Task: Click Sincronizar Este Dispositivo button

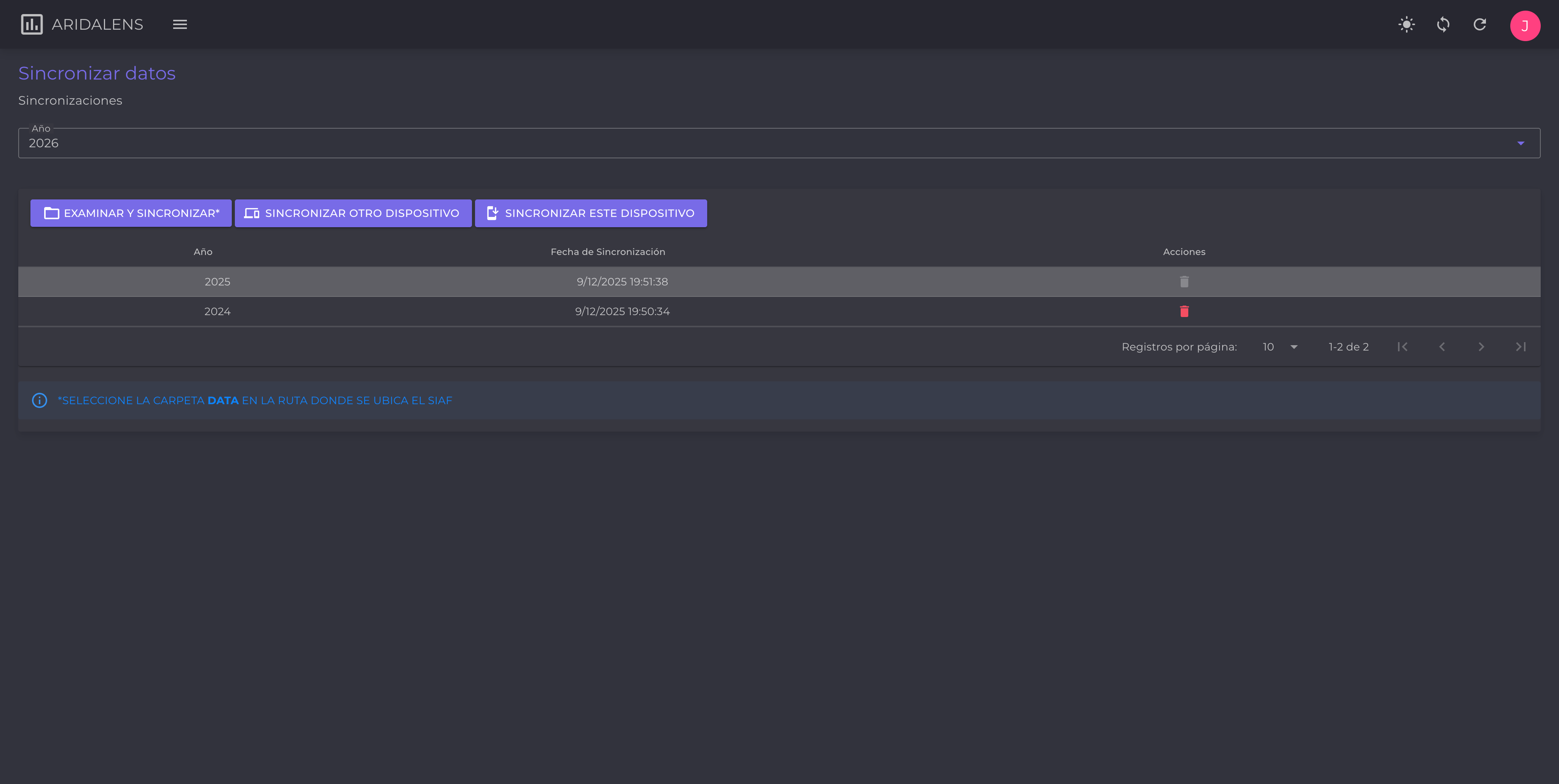Action: click(x=591, y=214)
